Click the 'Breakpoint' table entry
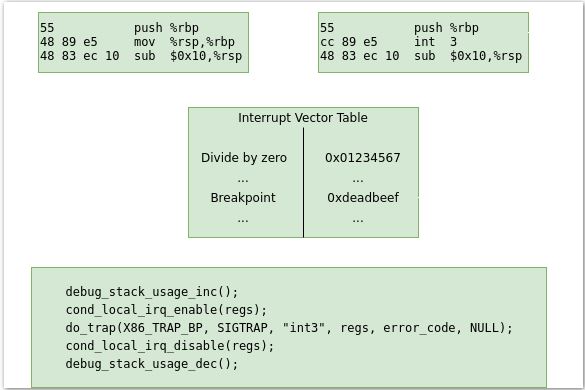 (x=243, y=197)
